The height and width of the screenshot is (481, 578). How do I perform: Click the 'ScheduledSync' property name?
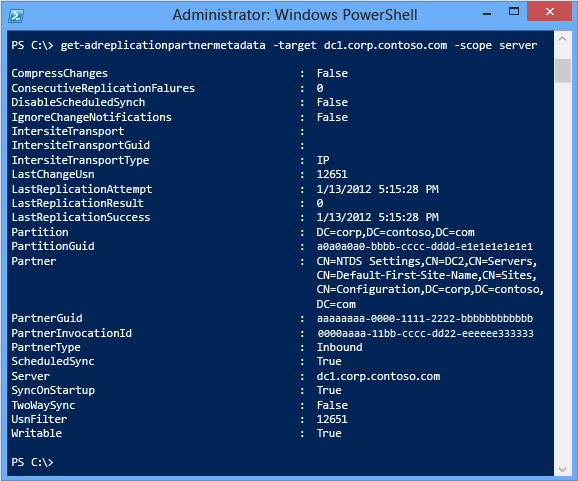53,361
